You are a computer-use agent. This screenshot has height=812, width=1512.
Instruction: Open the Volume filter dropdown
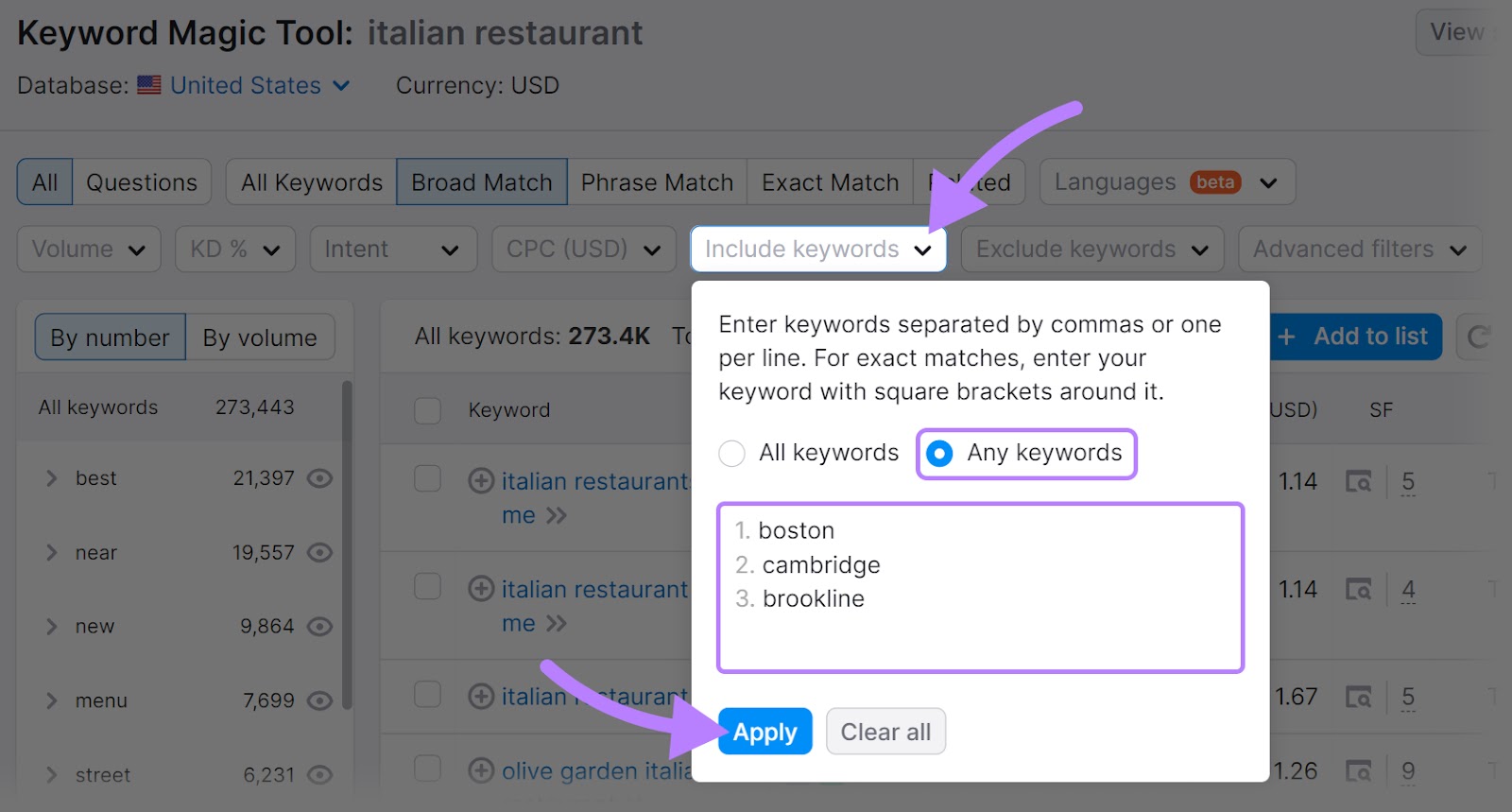[88, 249]
